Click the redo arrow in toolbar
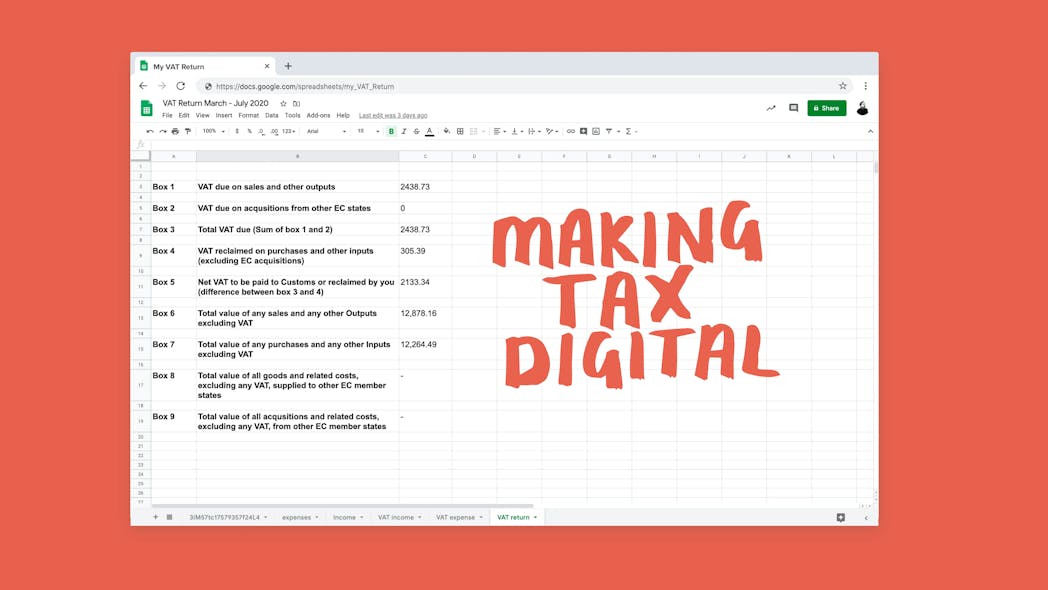 tap(162, 132)
